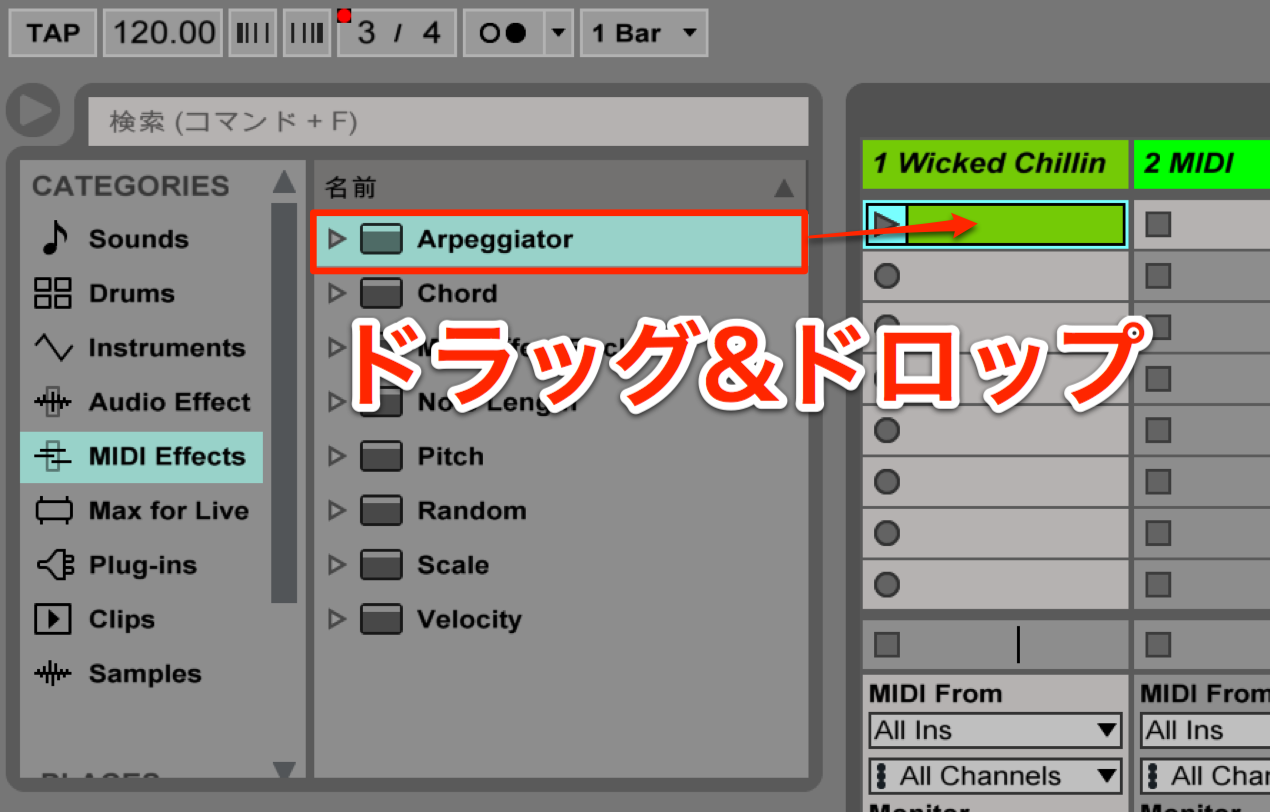
Task: Click track 2's first slot stop button
Action: tap(1157, 224)
